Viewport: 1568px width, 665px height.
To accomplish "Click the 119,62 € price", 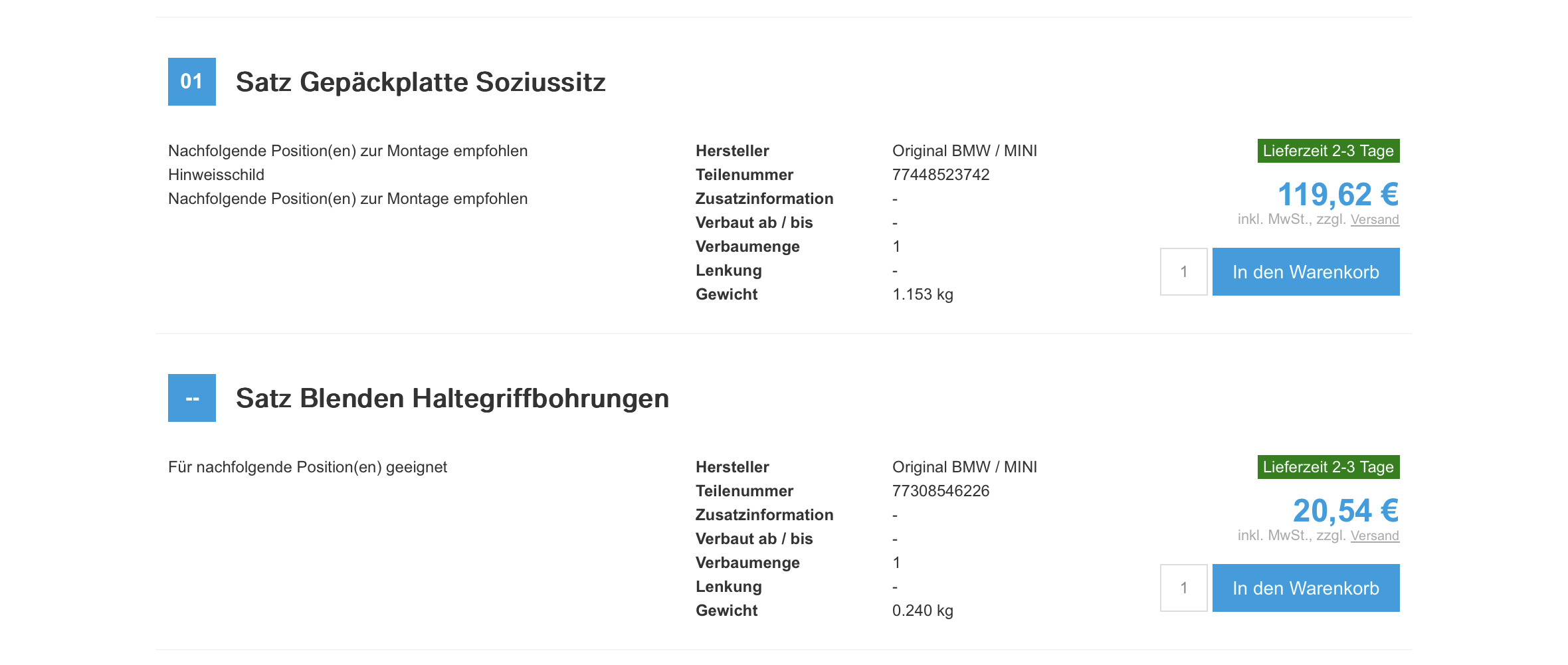I will [x=1338, y=195].
